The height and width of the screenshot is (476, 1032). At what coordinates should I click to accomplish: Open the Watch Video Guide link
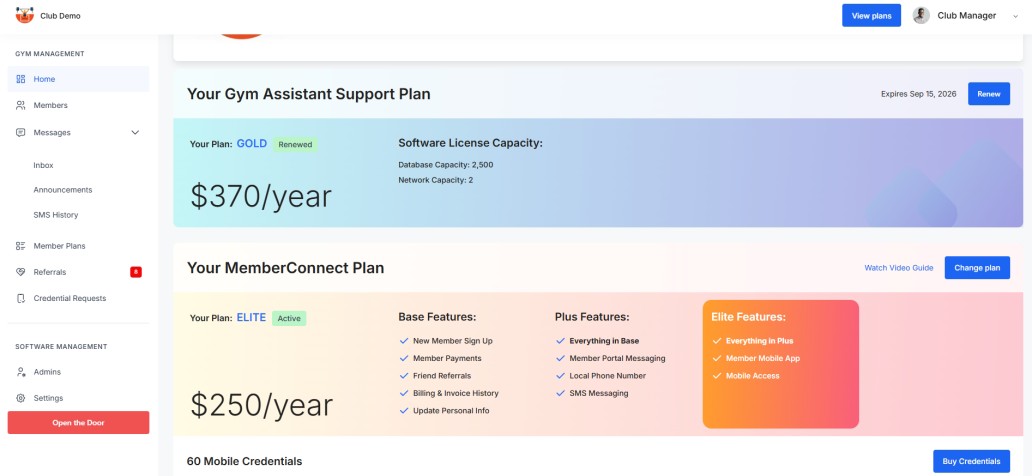coord(898,268)
